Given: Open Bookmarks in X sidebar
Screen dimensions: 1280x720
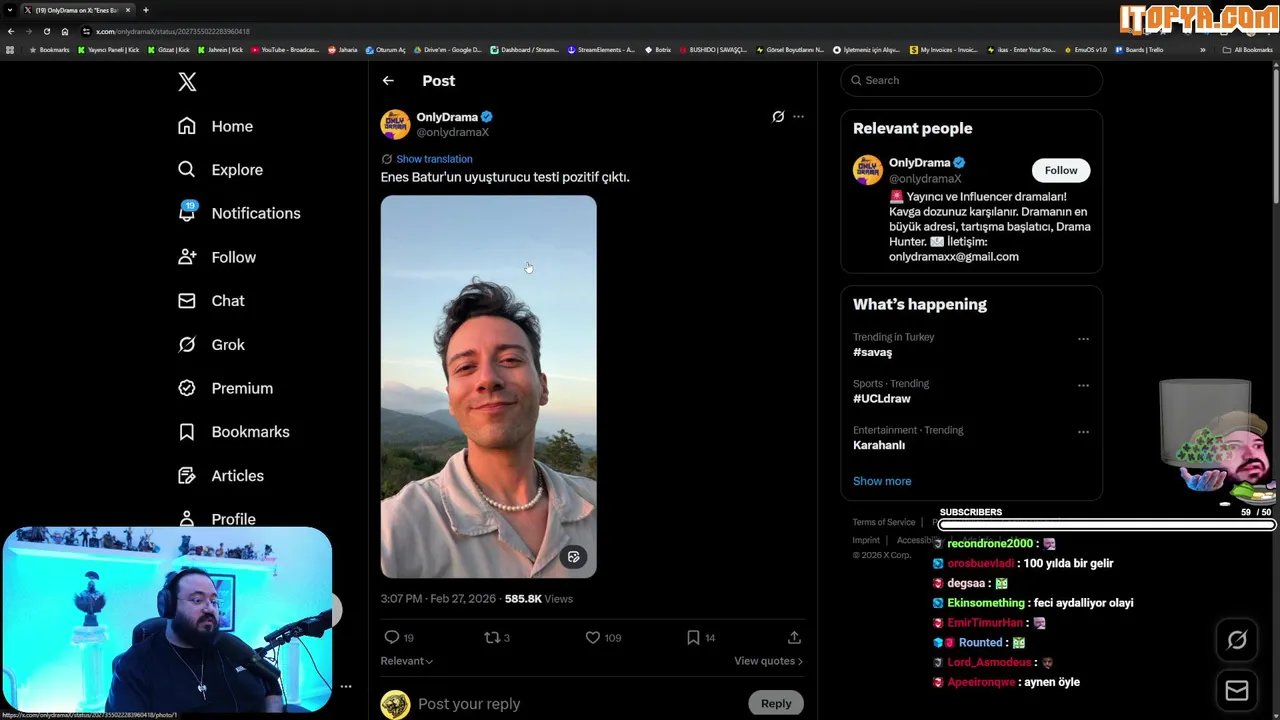Looking at the screenshot, I should 233,432.
